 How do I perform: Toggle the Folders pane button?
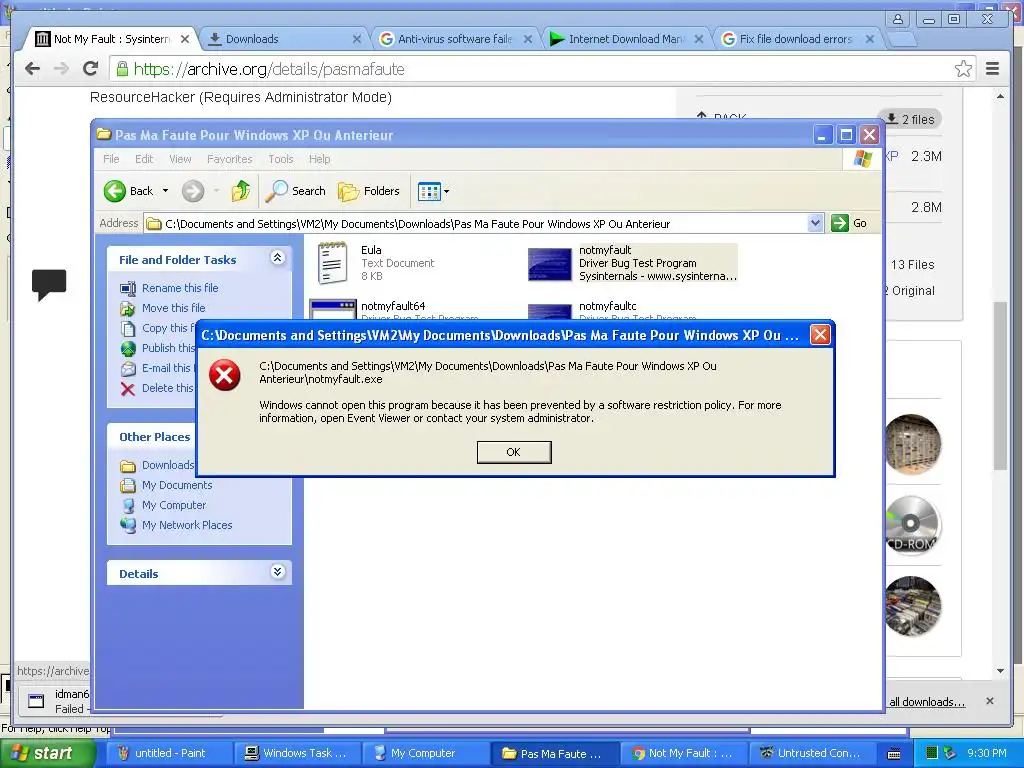pos(369,191)
